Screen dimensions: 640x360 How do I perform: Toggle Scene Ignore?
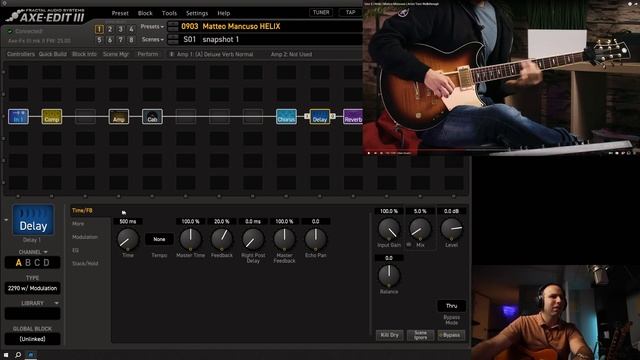pos(420,335)
